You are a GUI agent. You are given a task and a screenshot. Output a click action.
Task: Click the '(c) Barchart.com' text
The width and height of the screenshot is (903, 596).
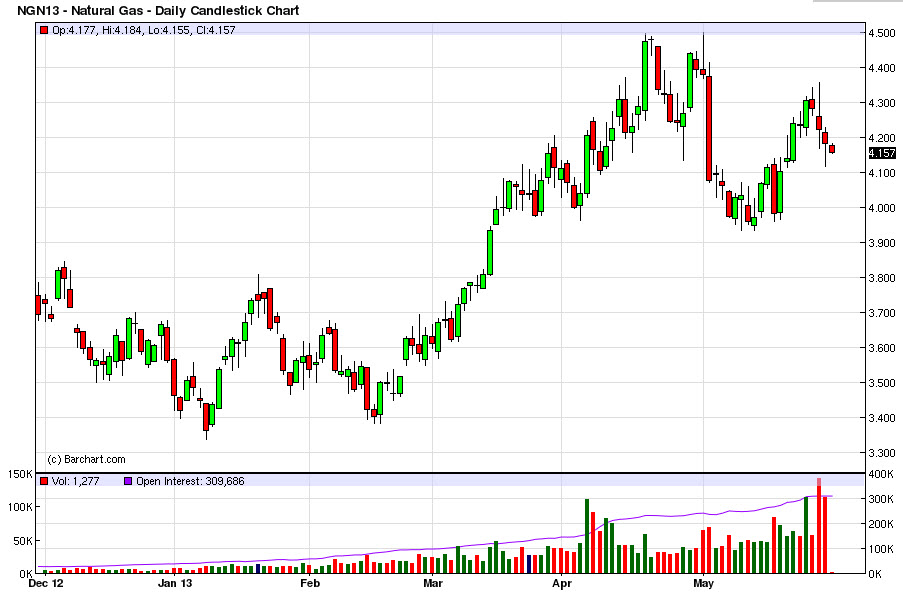[86, 459]
